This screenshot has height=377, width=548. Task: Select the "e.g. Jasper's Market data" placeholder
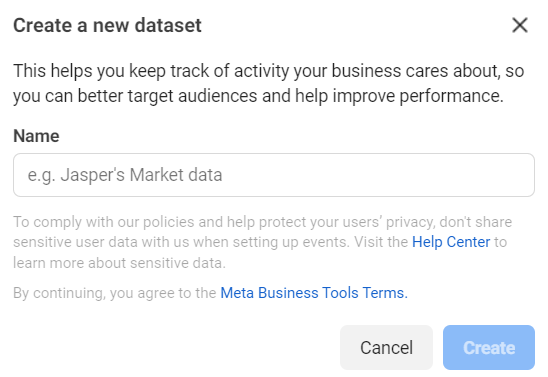tap(125, 175)
